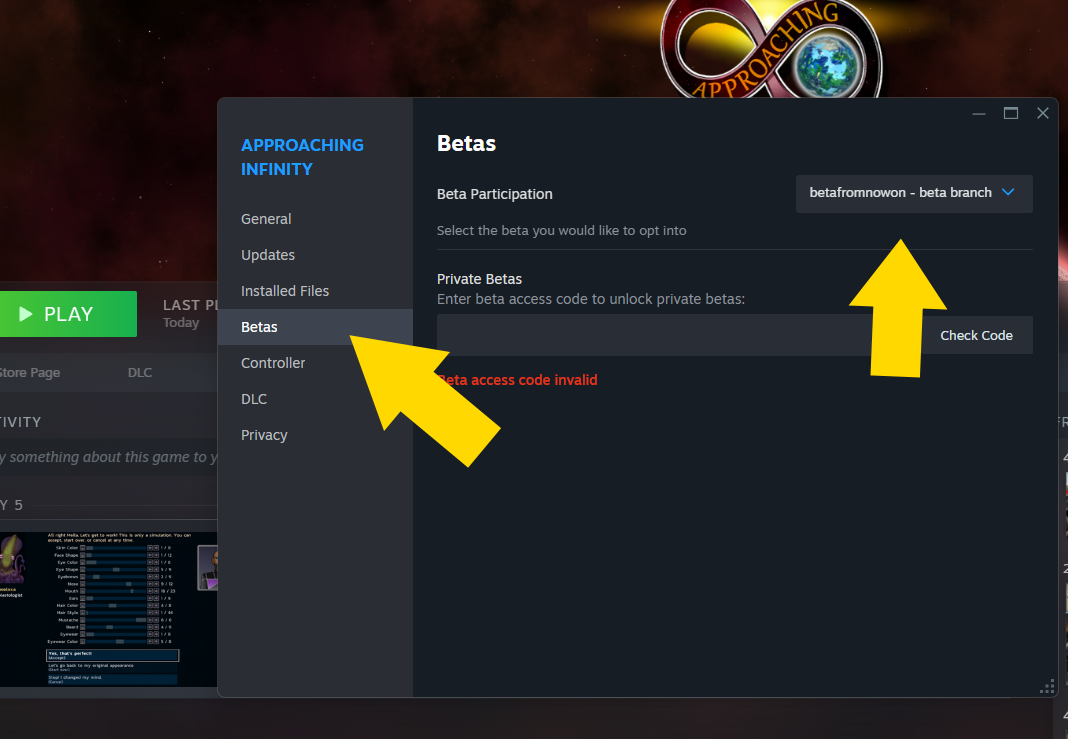Screen dimensions: 1068x739
Task: Click the dialog resize grip icon
Action: coord(1047,688)
